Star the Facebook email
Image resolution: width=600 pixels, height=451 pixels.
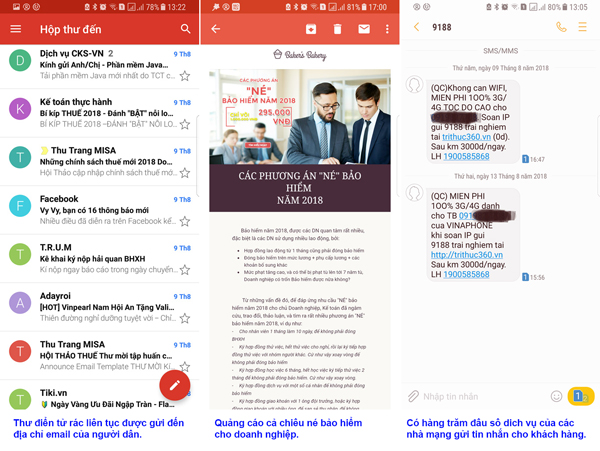click(x=184, y=222)
